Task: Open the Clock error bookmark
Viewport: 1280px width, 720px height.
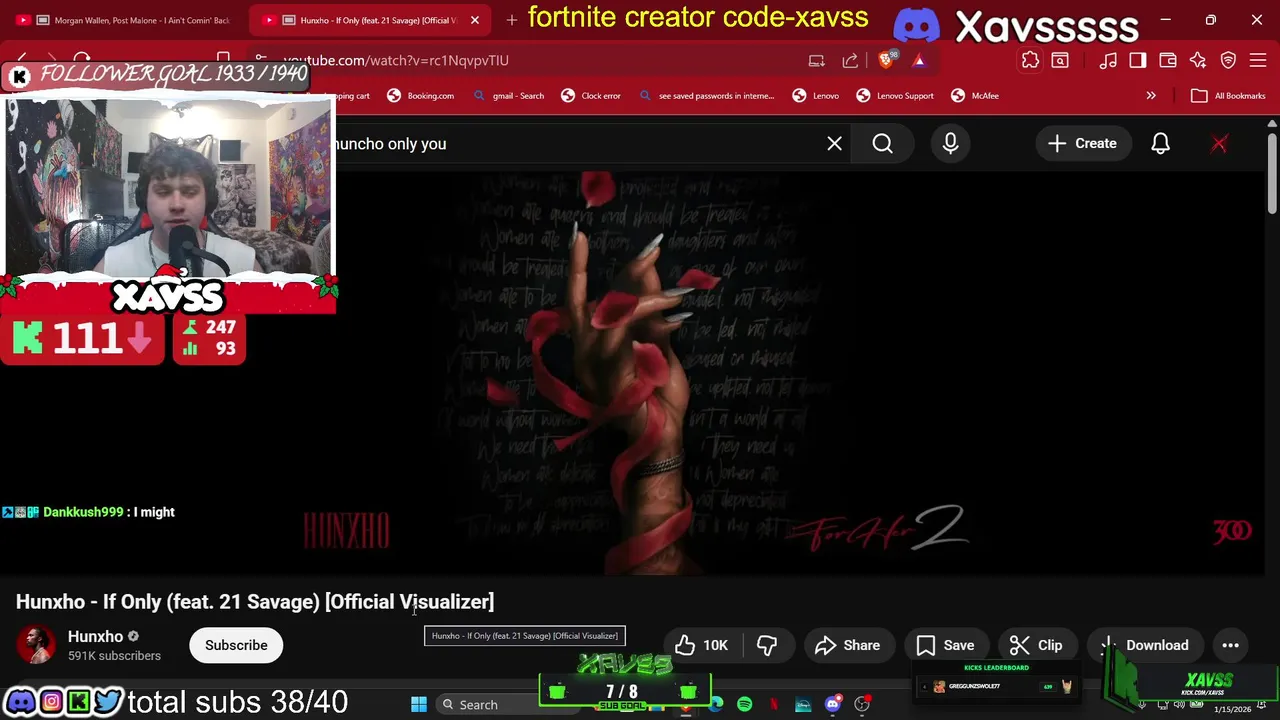Action: point(591,96)
